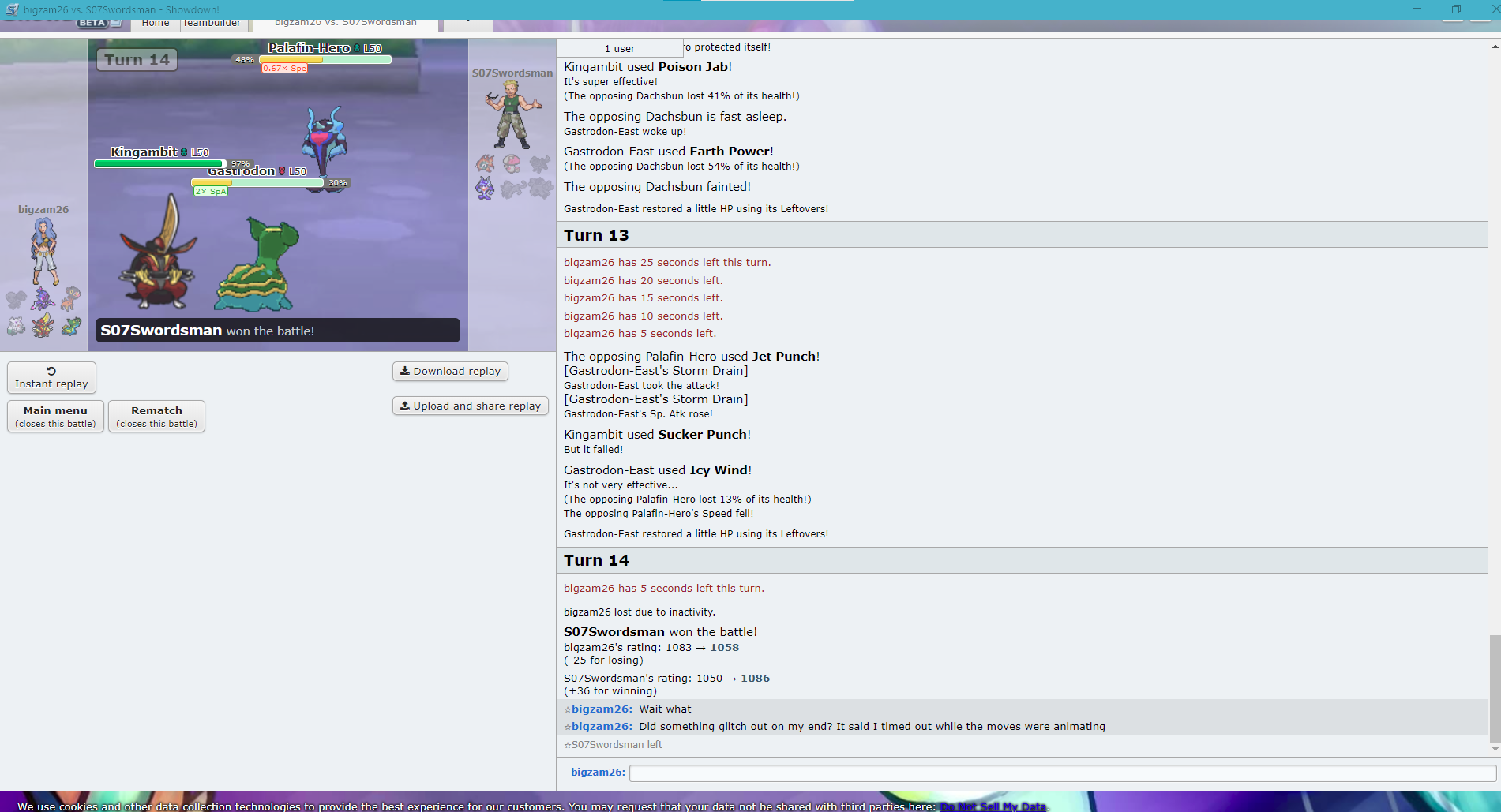Click 'Gastrodon-East used Icy Wind!' log line
The width and height of the screenshot is (1501, 812).
tap(658, 470)
